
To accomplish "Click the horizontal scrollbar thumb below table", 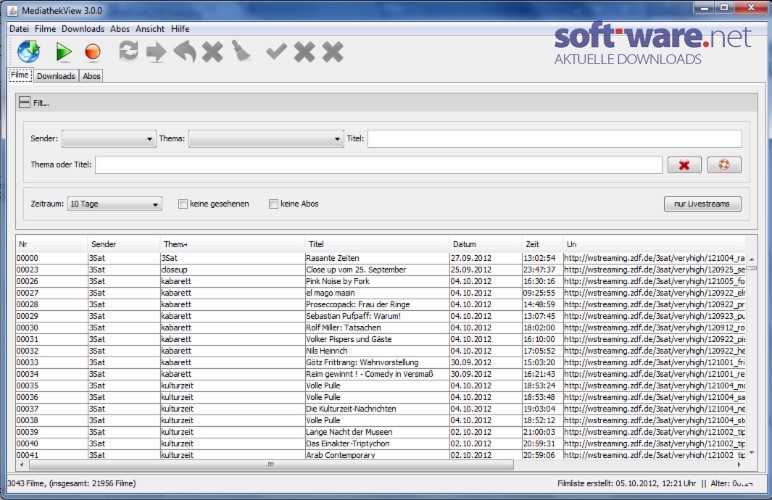I will (x=271, y=465).
